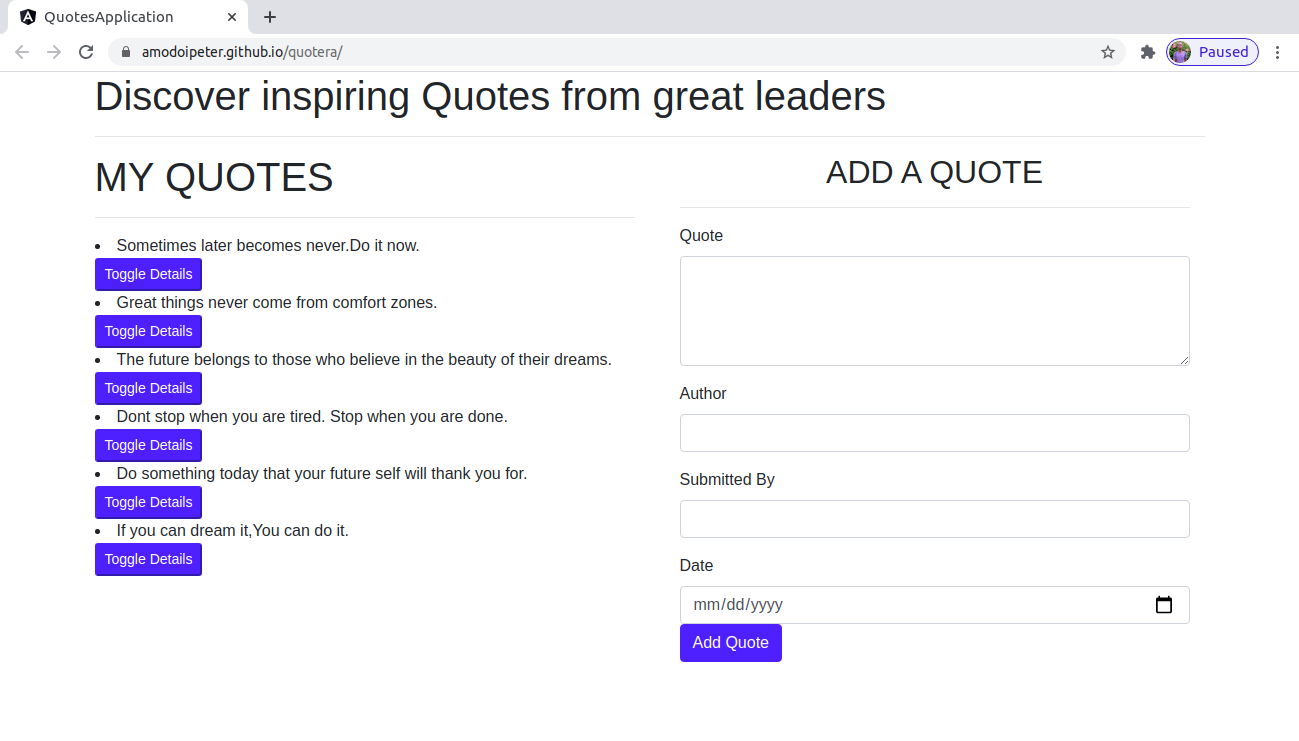Viewport: 1299px width, 741px height.
Task: Close the QuotesApplication tab
Action: click(x=232, y=17)
